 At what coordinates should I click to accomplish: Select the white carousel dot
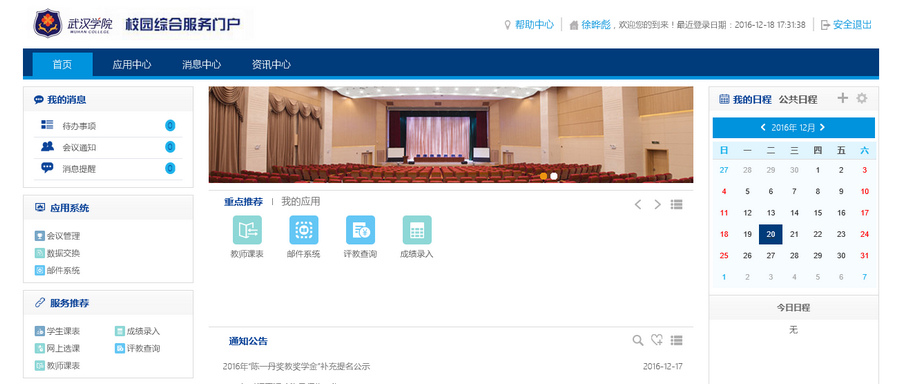pyautogui.click(x=554, y=176)
